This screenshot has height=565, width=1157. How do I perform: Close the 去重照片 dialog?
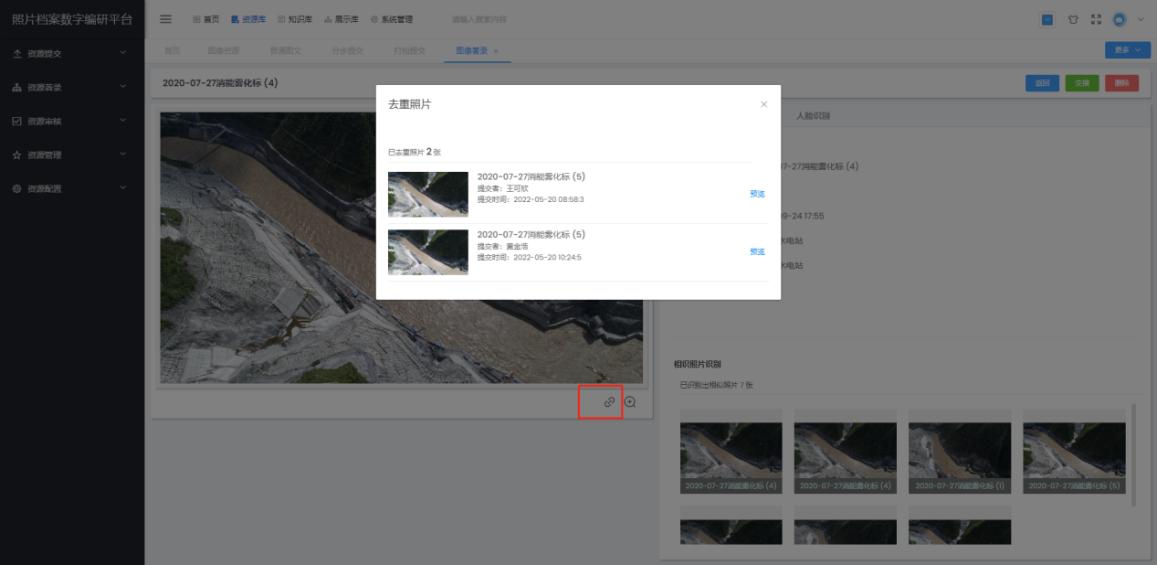(764, 104)
